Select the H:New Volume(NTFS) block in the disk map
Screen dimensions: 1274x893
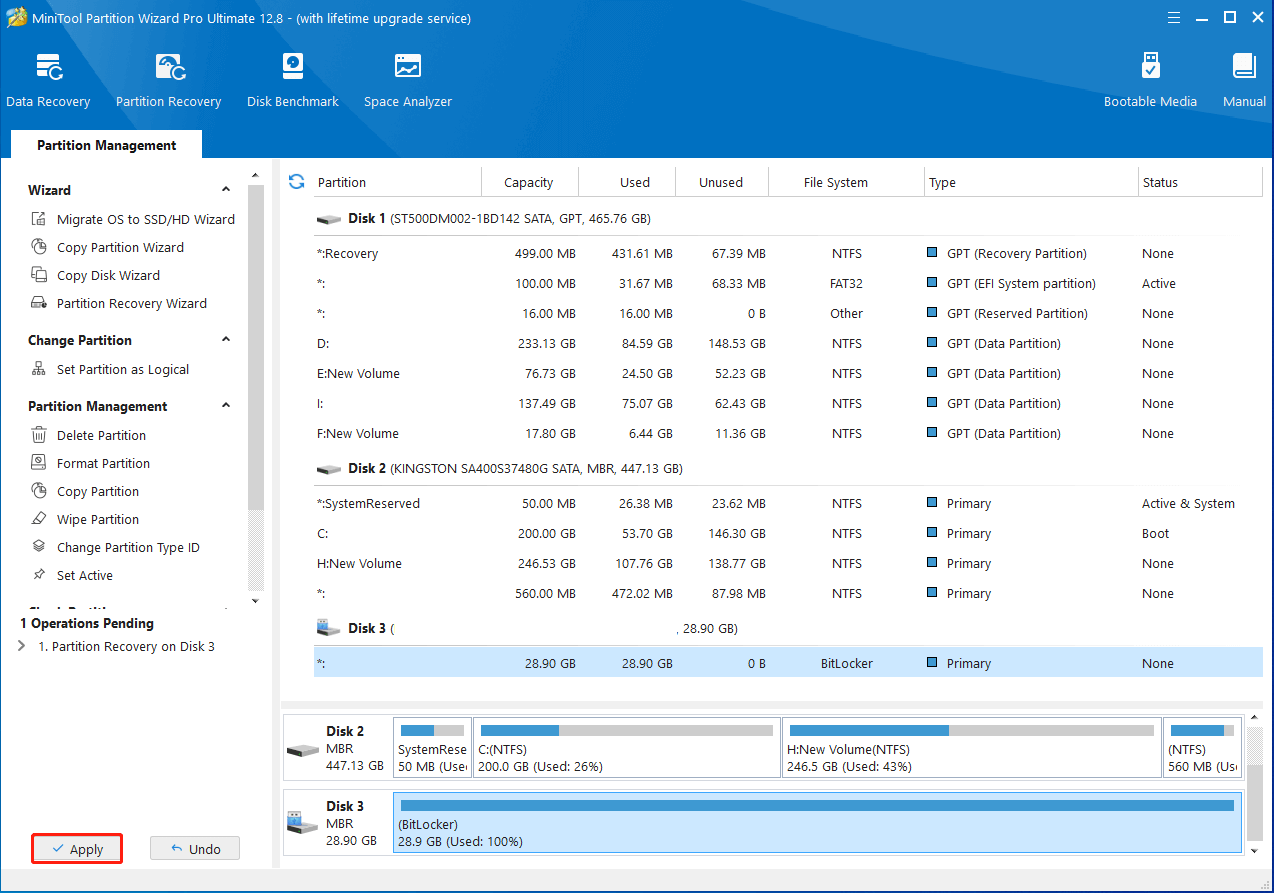(972, 748)
